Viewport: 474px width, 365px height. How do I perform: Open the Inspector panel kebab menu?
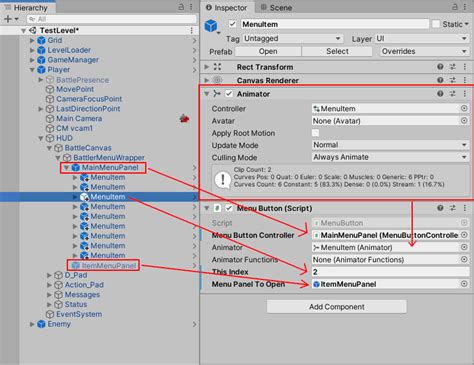click(x=465, y=7)
